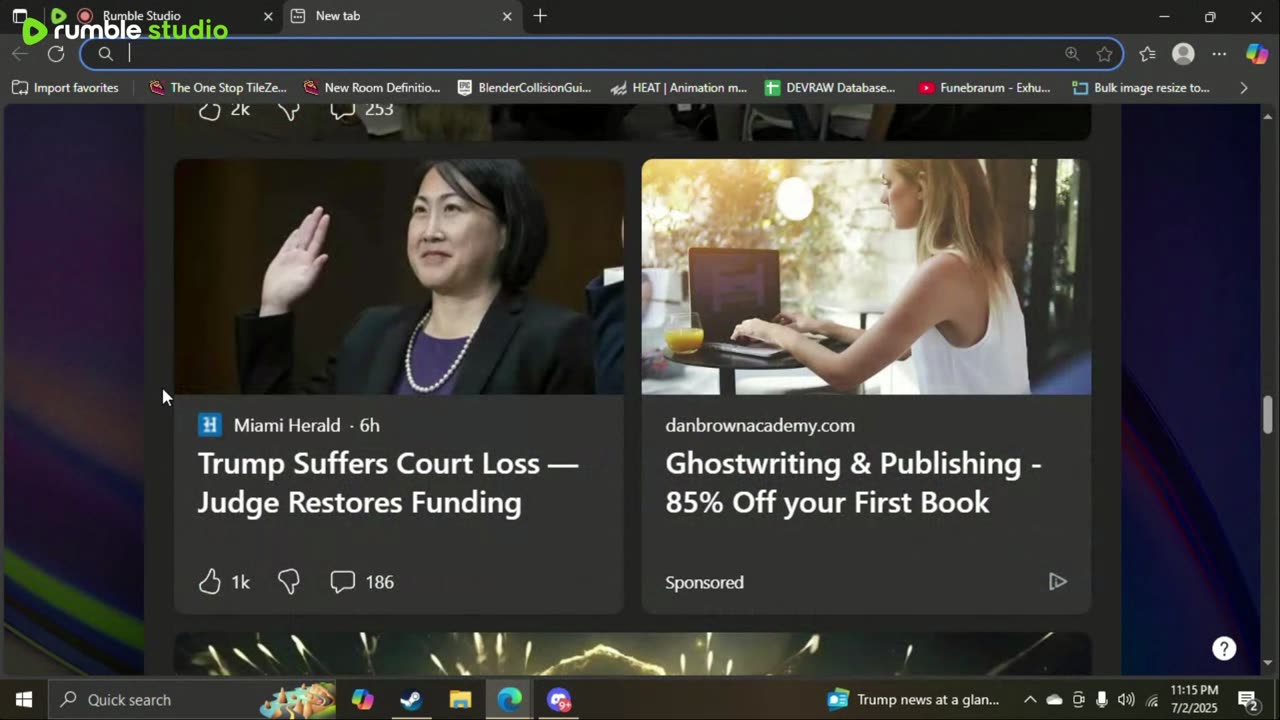The height and width of the screenshot is (720, 1280).
Task: Like the Miami Herald story
Action: pos(209,582)
